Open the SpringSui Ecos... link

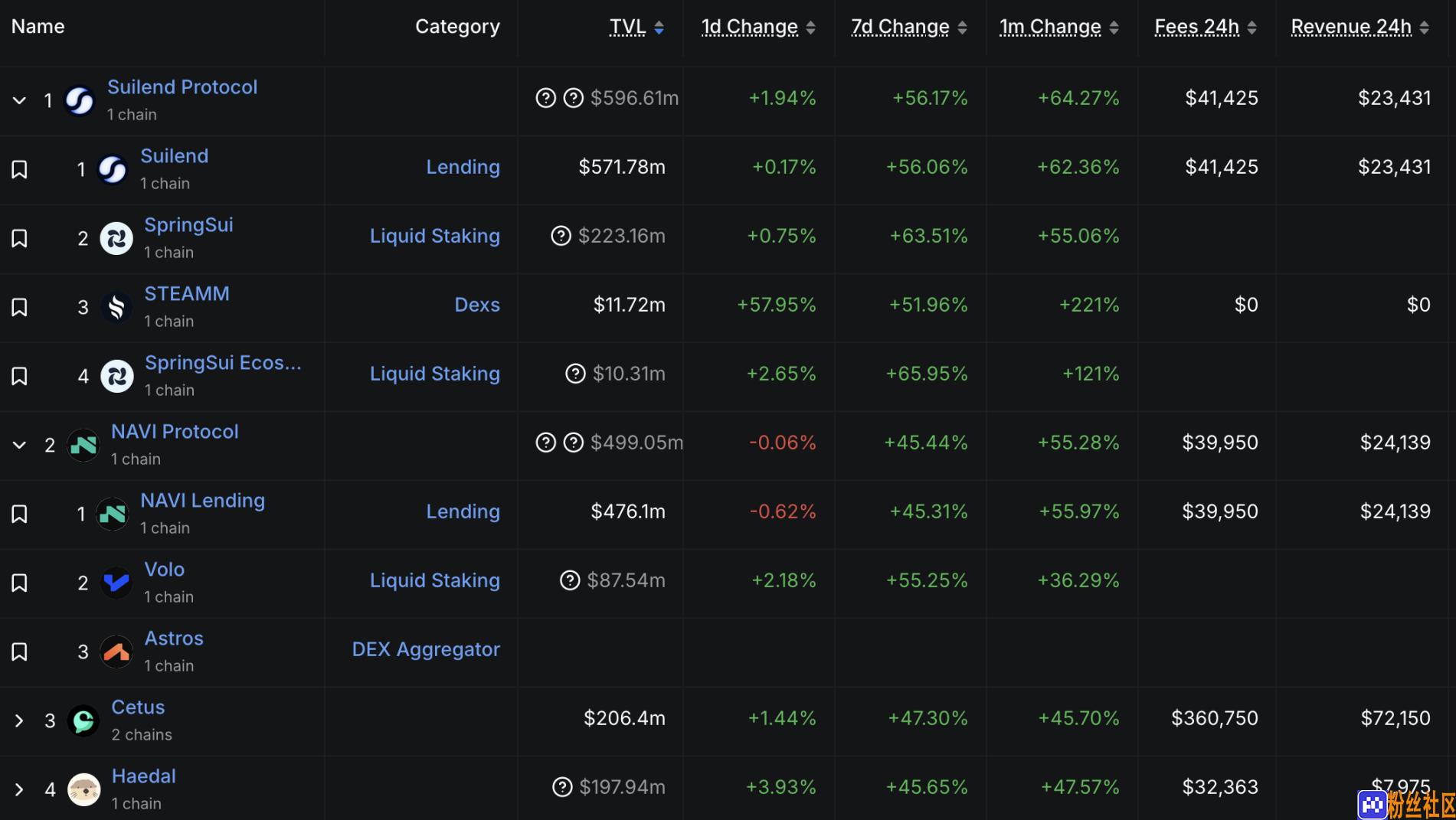[x=224, y=363]
